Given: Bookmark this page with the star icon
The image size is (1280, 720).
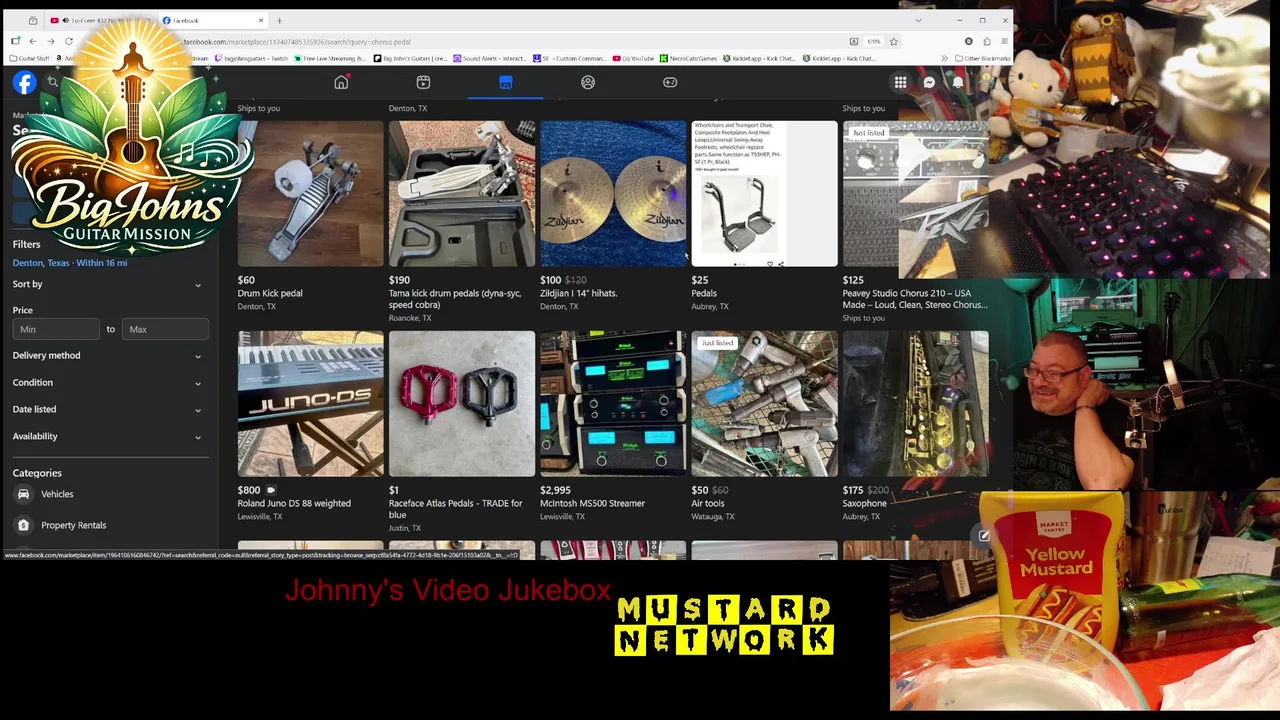Looking at the screenshot, I should pos(894,41).
